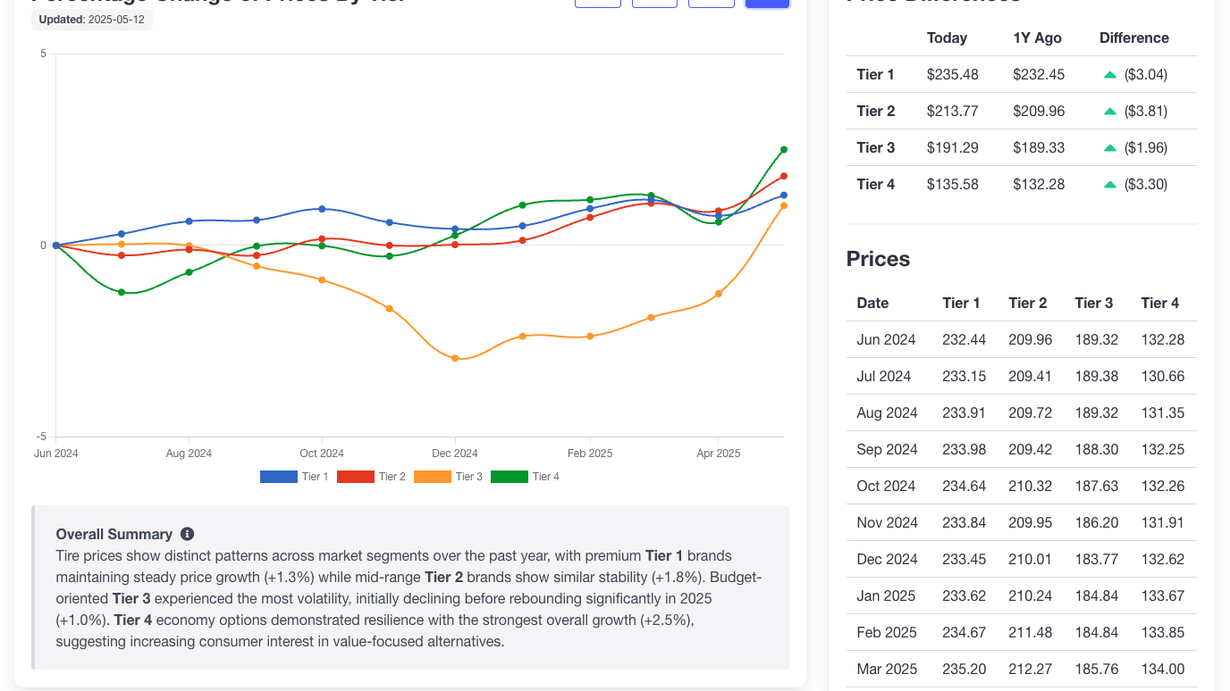This screenshot has height=691, width=1230.
Task: Toggle Tier 1 series via chart legend label
Action: 315,477
